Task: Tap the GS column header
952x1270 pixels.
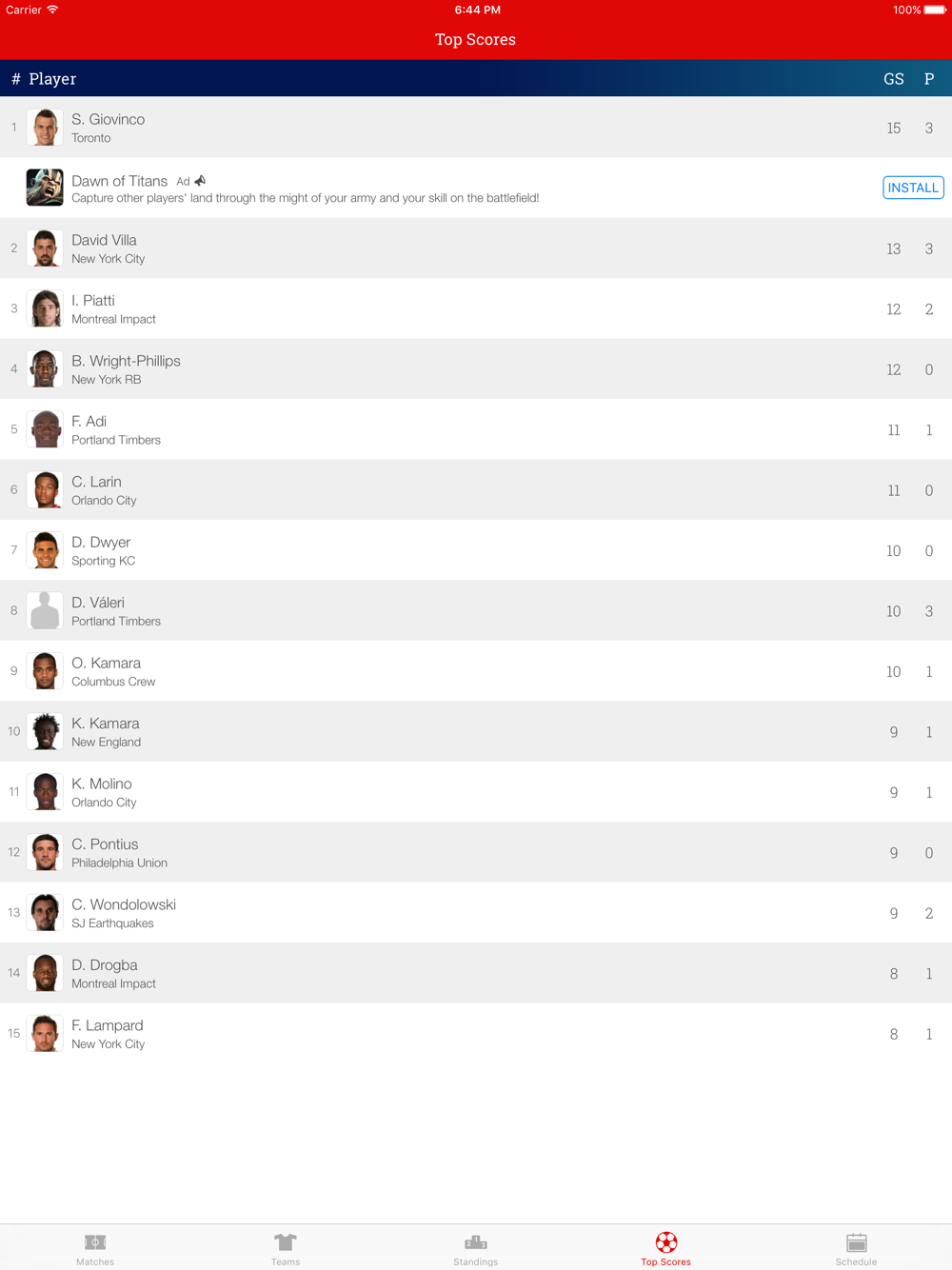Action: coord(893,79)
